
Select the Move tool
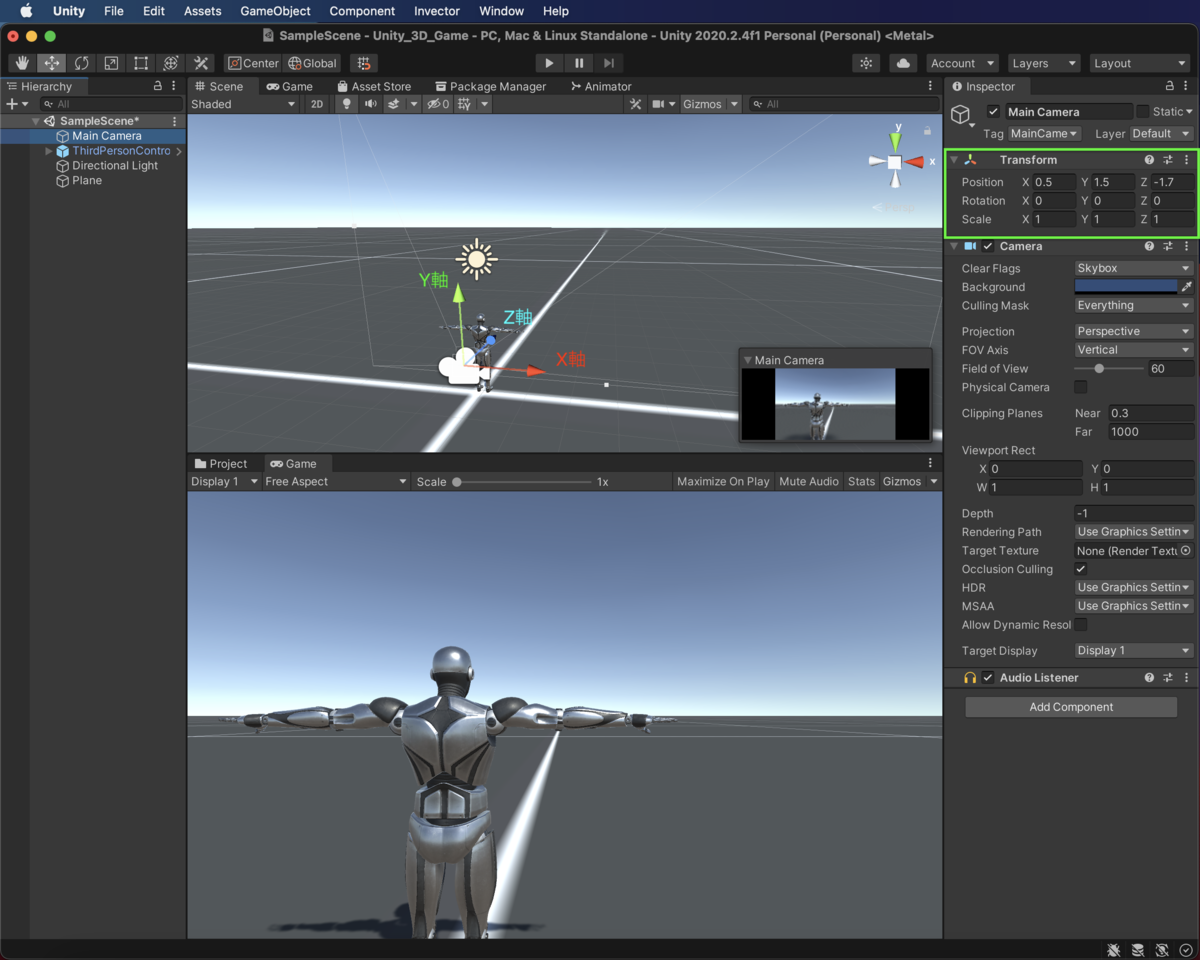tap(51, 63)
